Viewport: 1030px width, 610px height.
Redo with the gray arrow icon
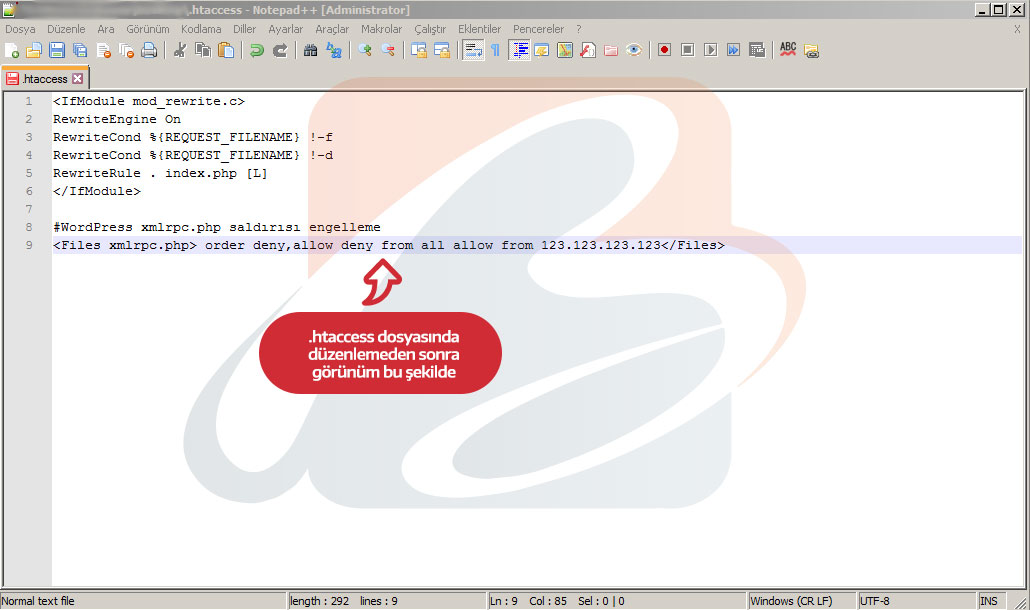point(279,51)
